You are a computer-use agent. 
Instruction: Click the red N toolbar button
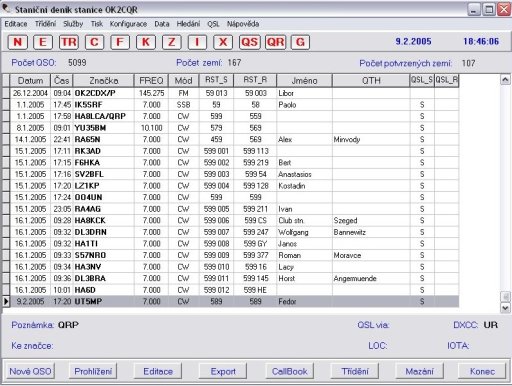tap(17, 42)
